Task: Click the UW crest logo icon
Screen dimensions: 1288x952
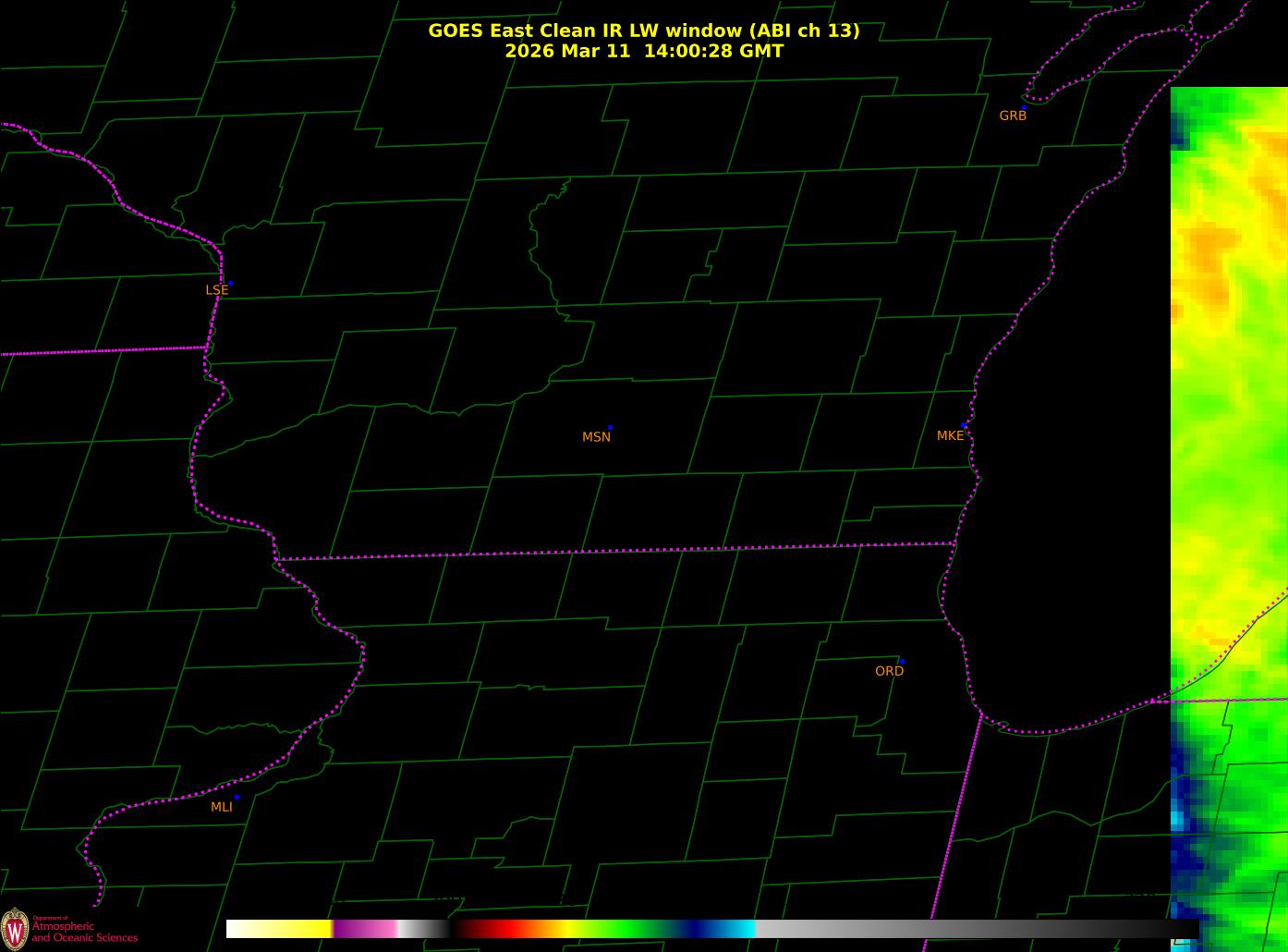Action: pos(15,928)
